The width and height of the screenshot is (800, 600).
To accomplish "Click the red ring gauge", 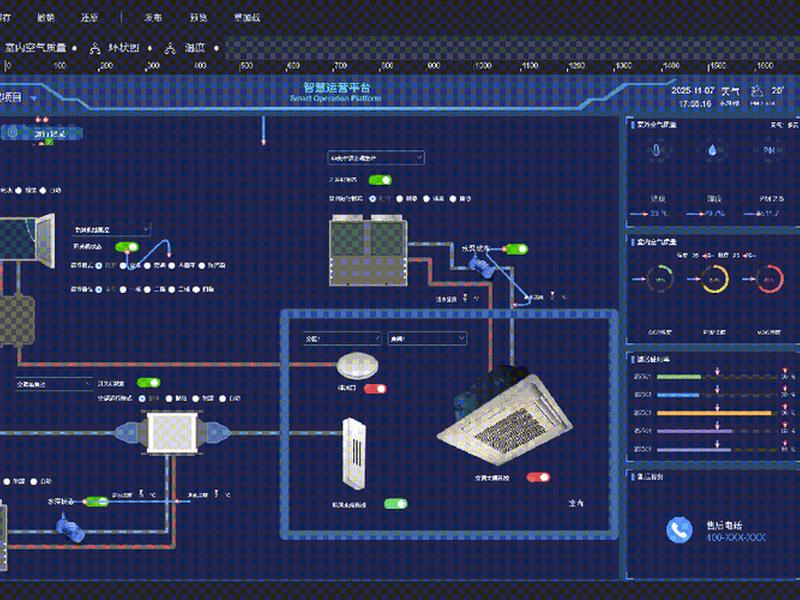I will coord(770,279).
